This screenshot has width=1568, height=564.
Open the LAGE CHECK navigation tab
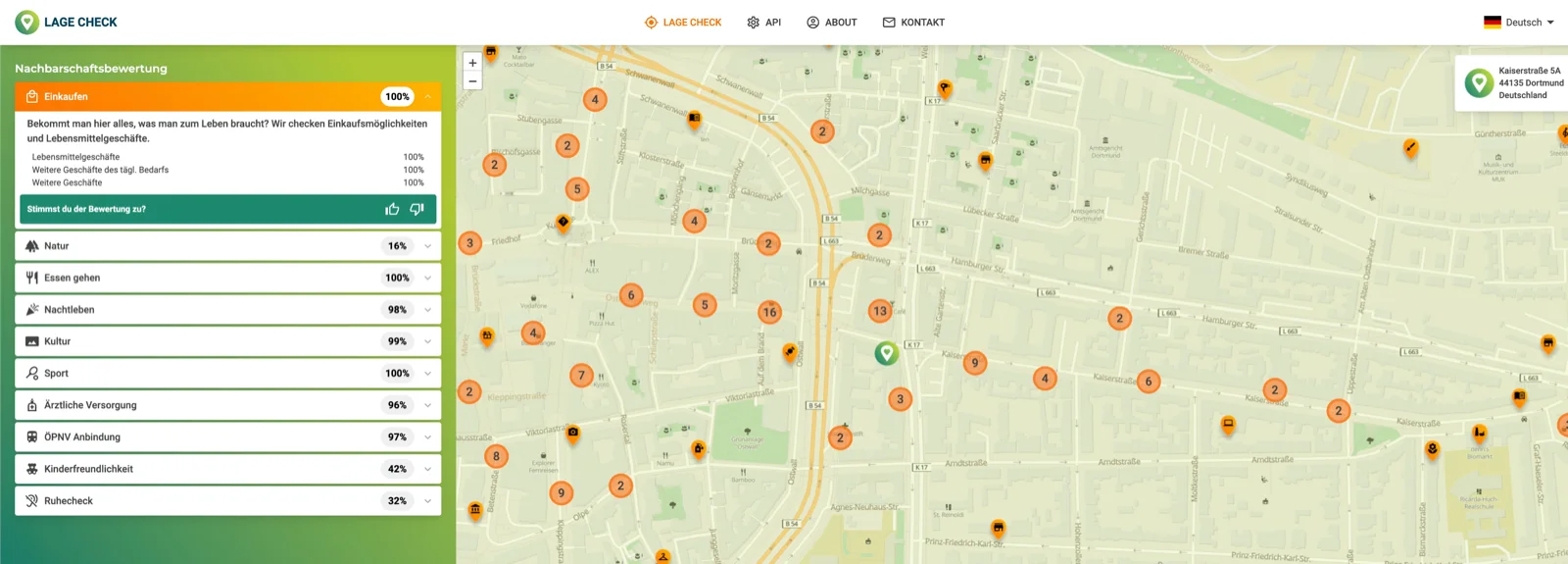683,22
